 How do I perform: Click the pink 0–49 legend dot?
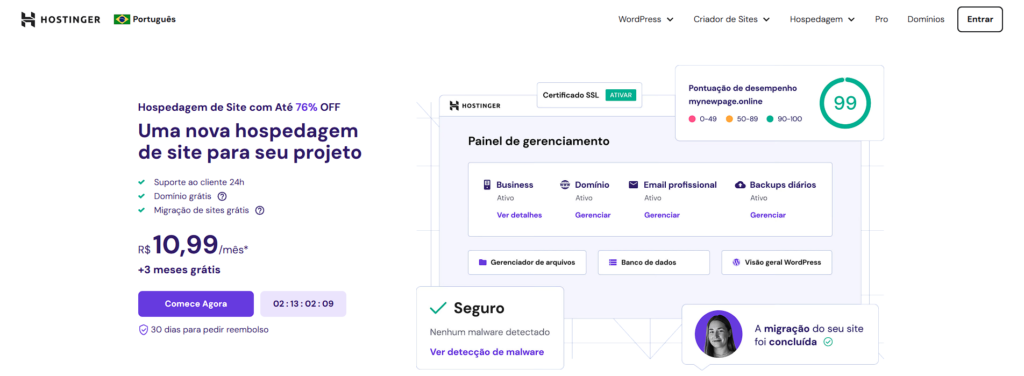(692, 119)
